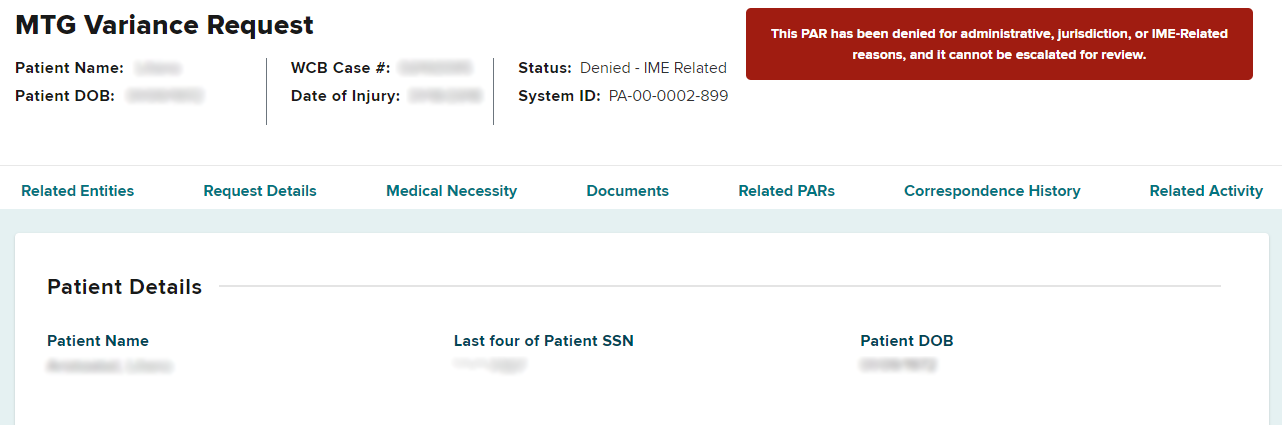Image resolution: width=1282 pixels, height=425 pixels.
Task: Click the WCB Case # label in header
Action: tap(340, 68)
